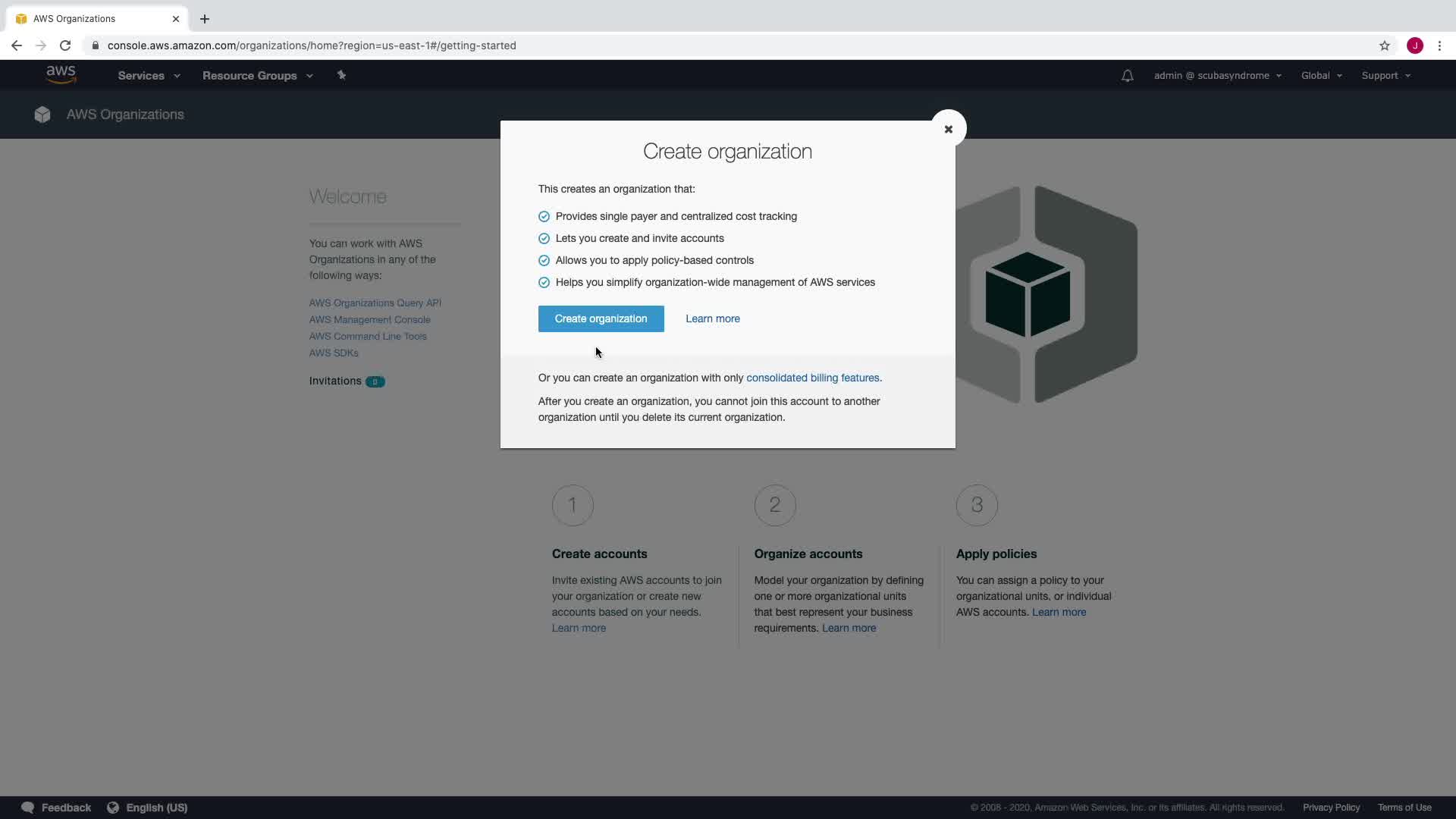The height and width of the screenshot is (819, 1456).
Task: Open the Chrome profile avatar
Action: coord(1414,45)
